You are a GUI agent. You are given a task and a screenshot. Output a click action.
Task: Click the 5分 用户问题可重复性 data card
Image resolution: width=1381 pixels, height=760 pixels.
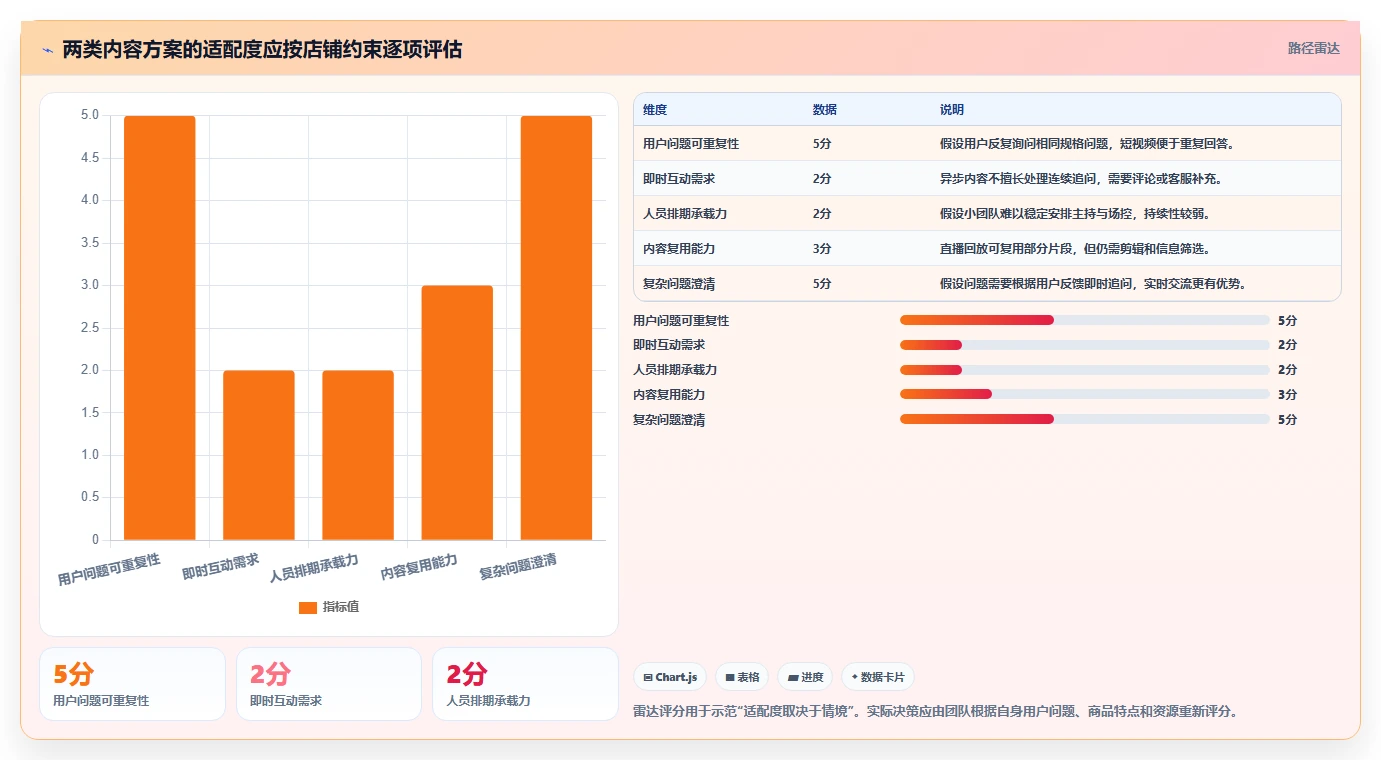coord(132,684)
